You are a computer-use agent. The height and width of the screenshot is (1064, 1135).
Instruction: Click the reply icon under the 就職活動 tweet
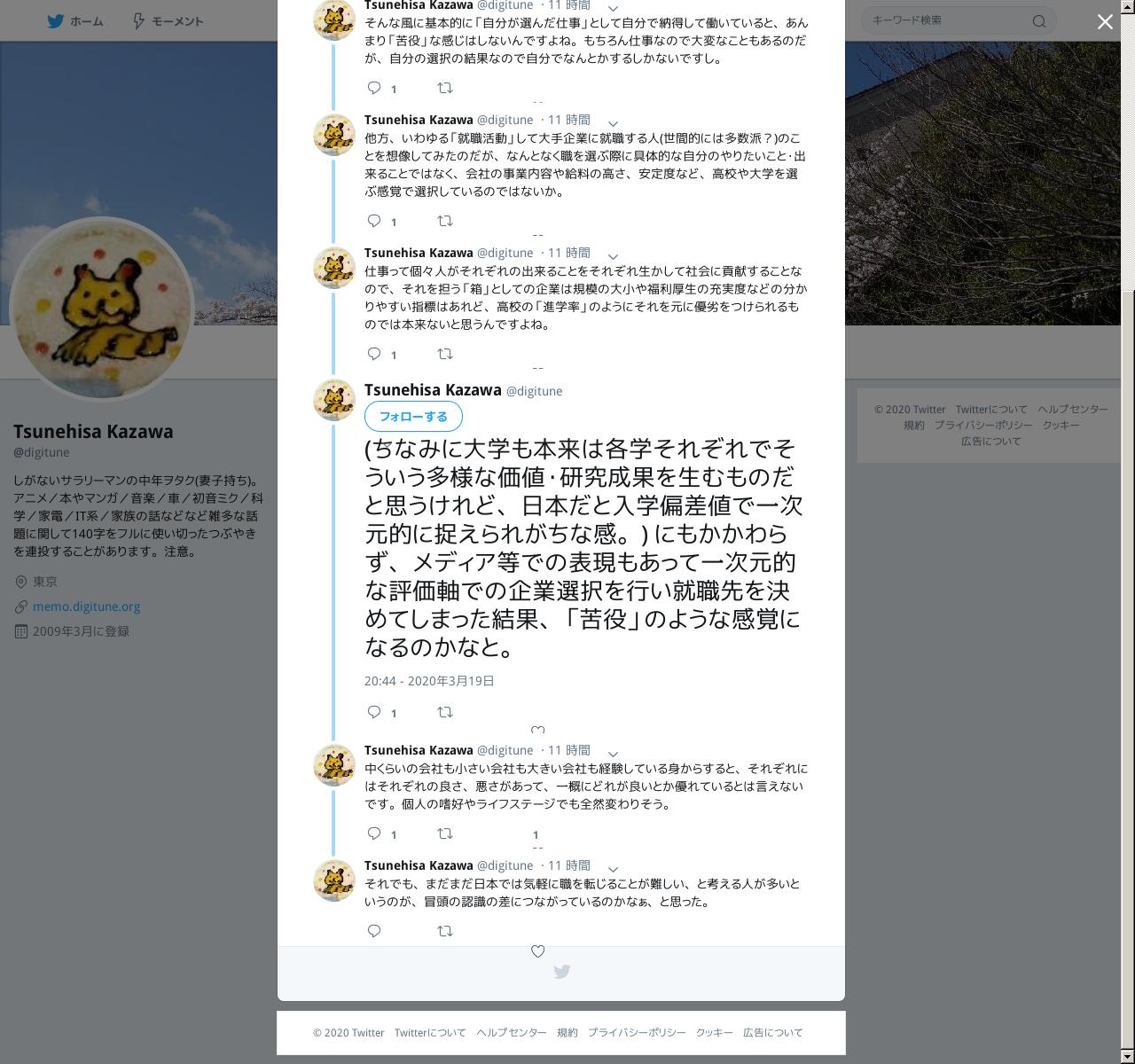(x=374, y=221)
